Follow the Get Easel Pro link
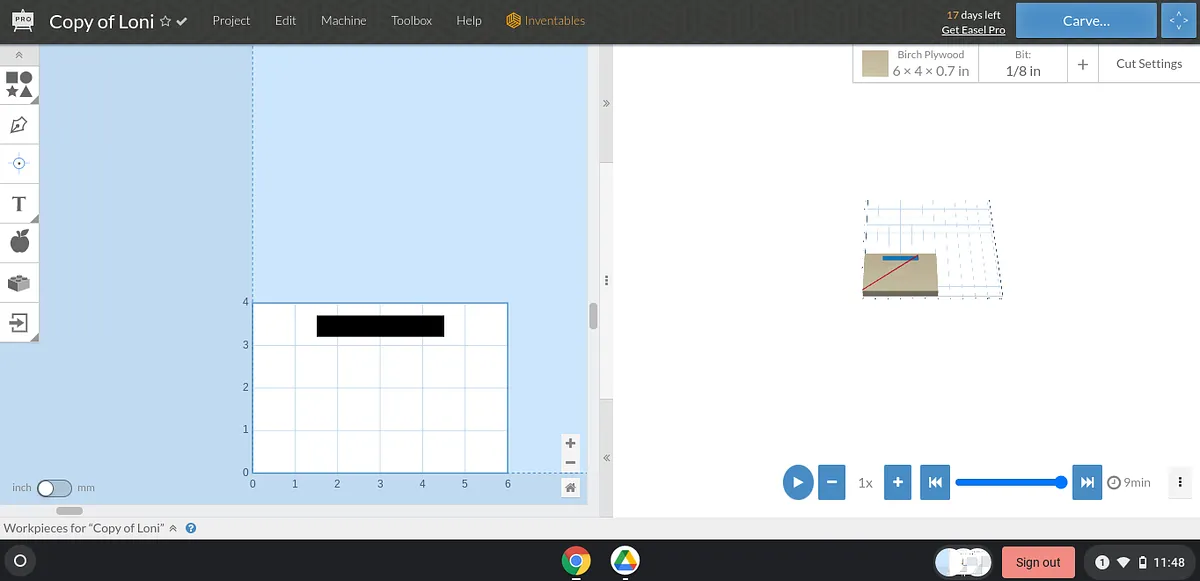The image size is (1200, 581). [x=973, y=30]
